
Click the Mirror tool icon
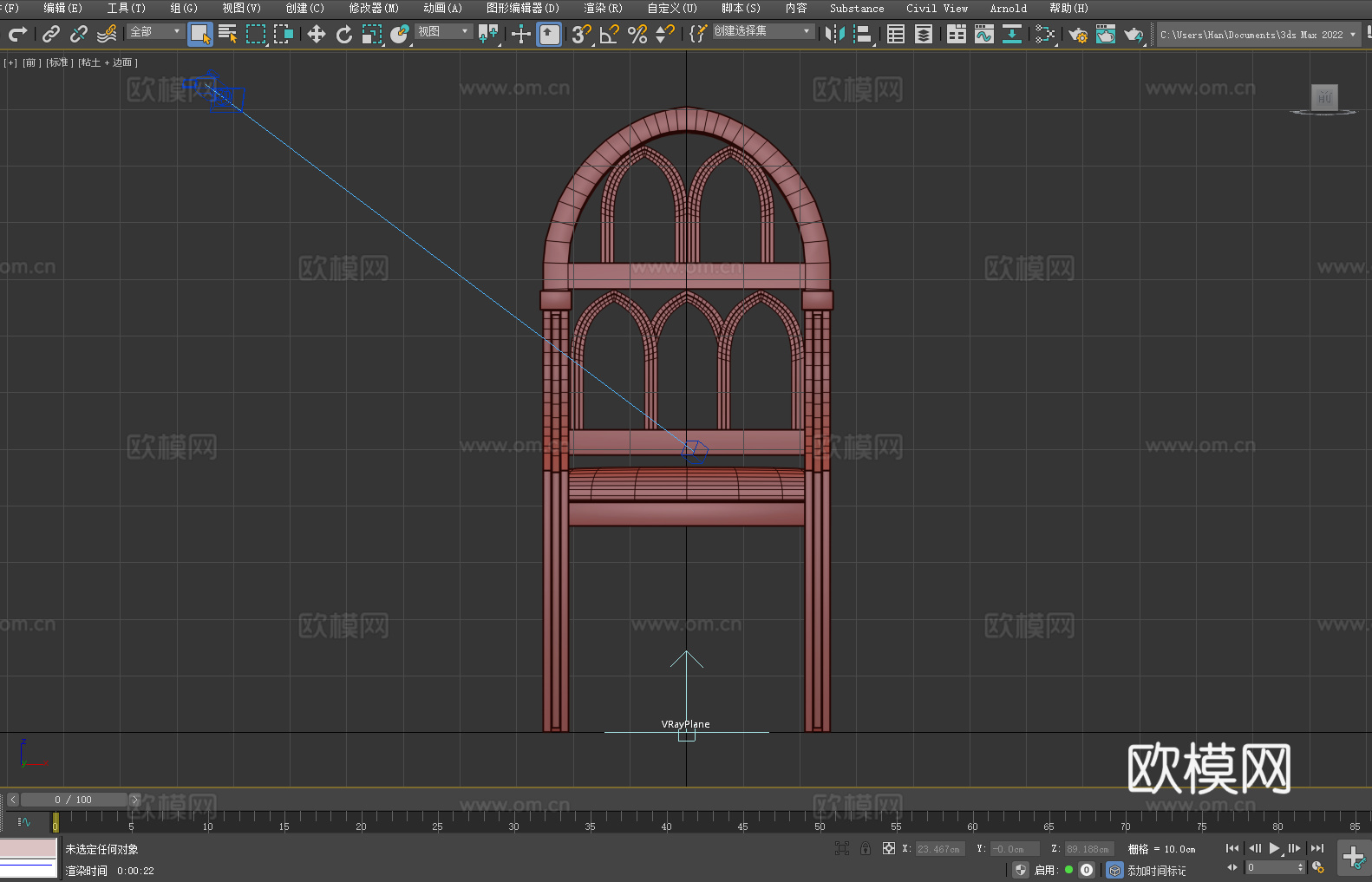835,34
